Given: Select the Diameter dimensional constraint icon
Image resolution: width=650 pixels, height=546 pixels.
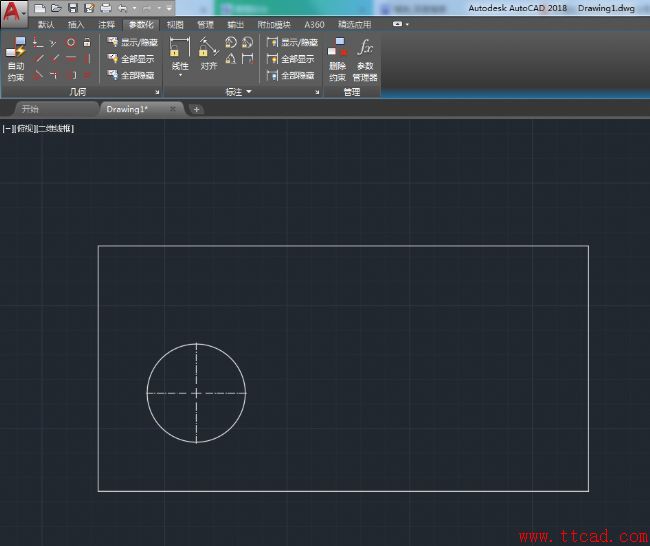Looking at the screenshot, I should tap(247, 42).
